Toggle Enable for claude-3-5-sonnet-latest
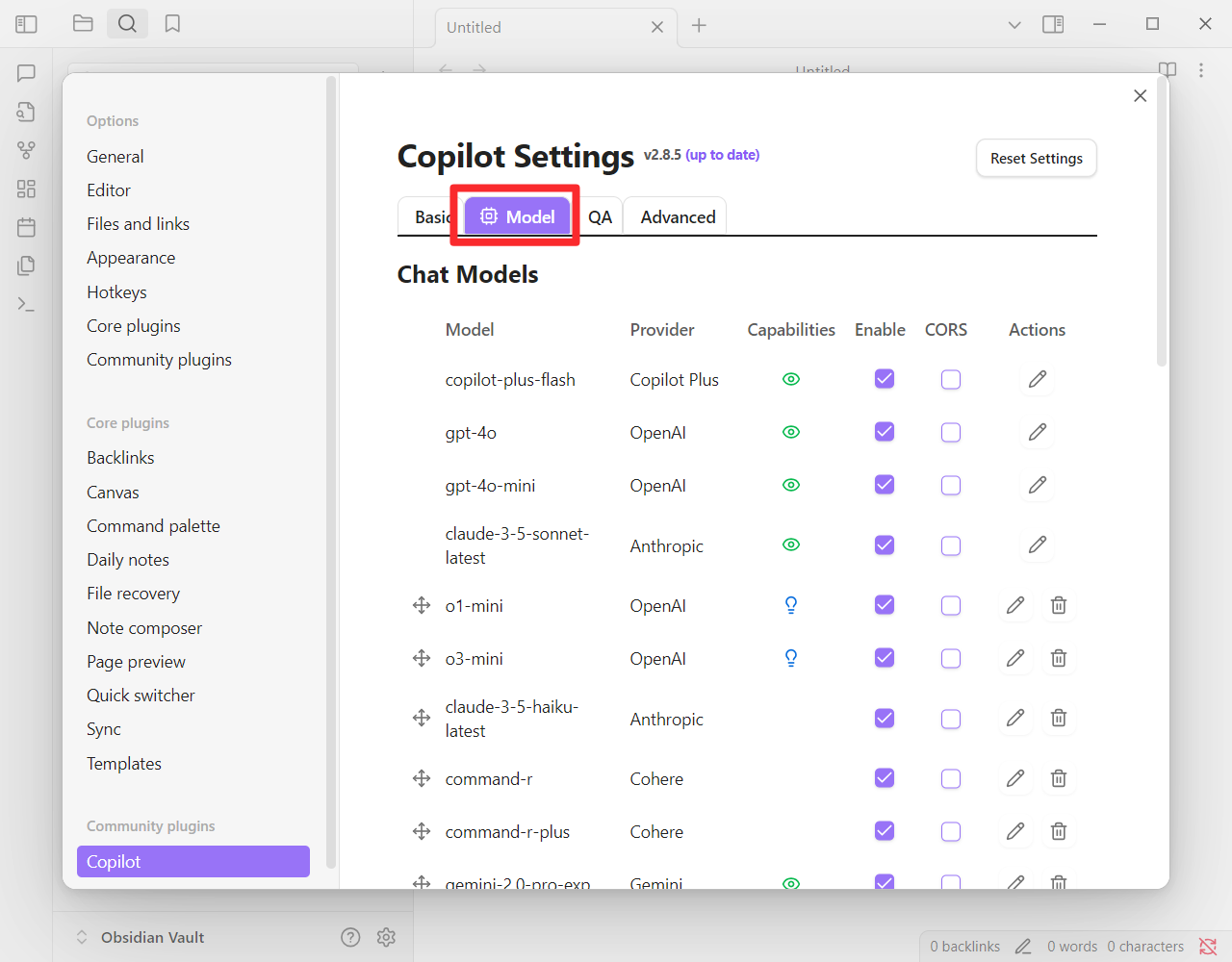The width and height of the screenshot is (1232, 962). pos(885,545)
